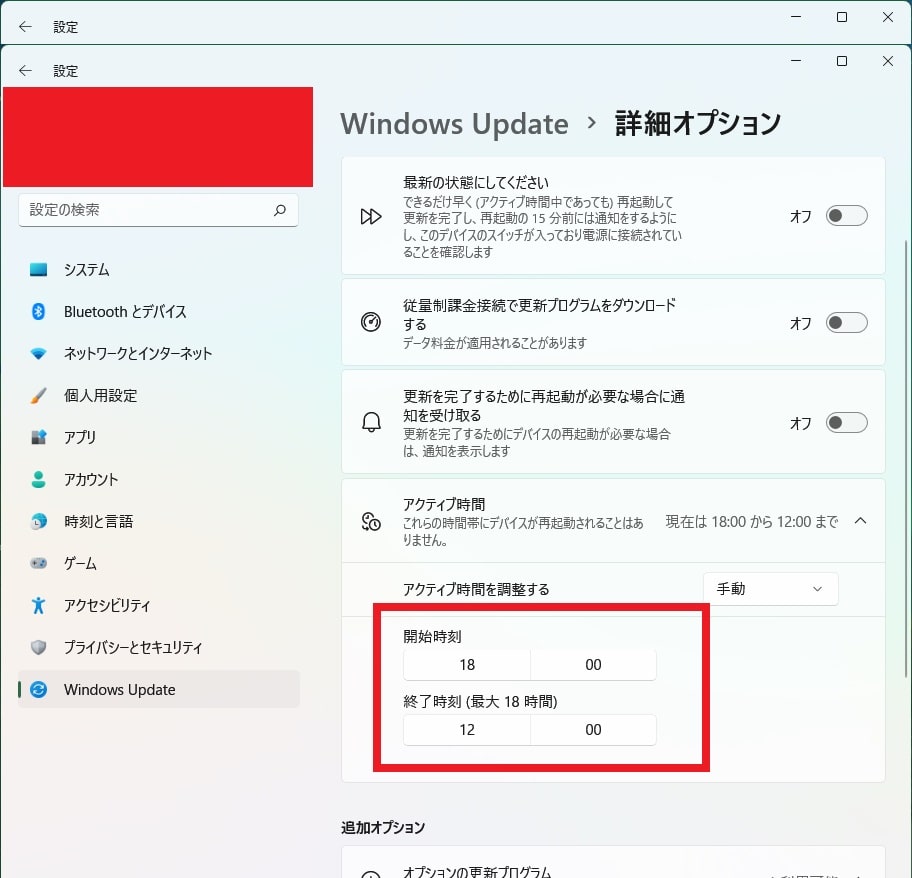The image size is (912, 878).
Task: Open アプリ settings category
Action: [x=159, y=437]
